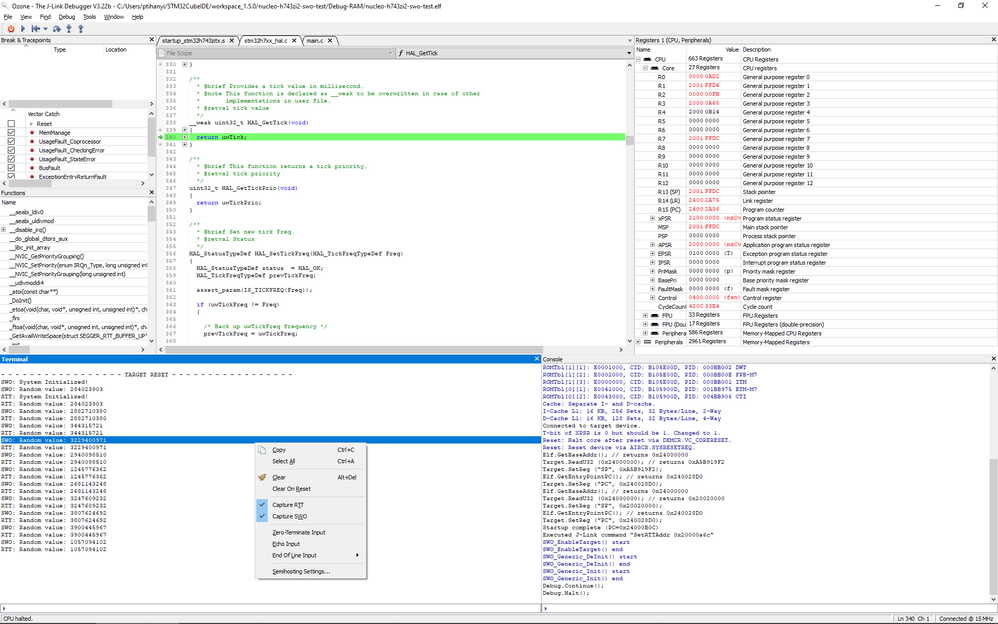Click the Step Into toolbar icon
Viewport: 998px width, 624px height.
(x=69, y=29)
